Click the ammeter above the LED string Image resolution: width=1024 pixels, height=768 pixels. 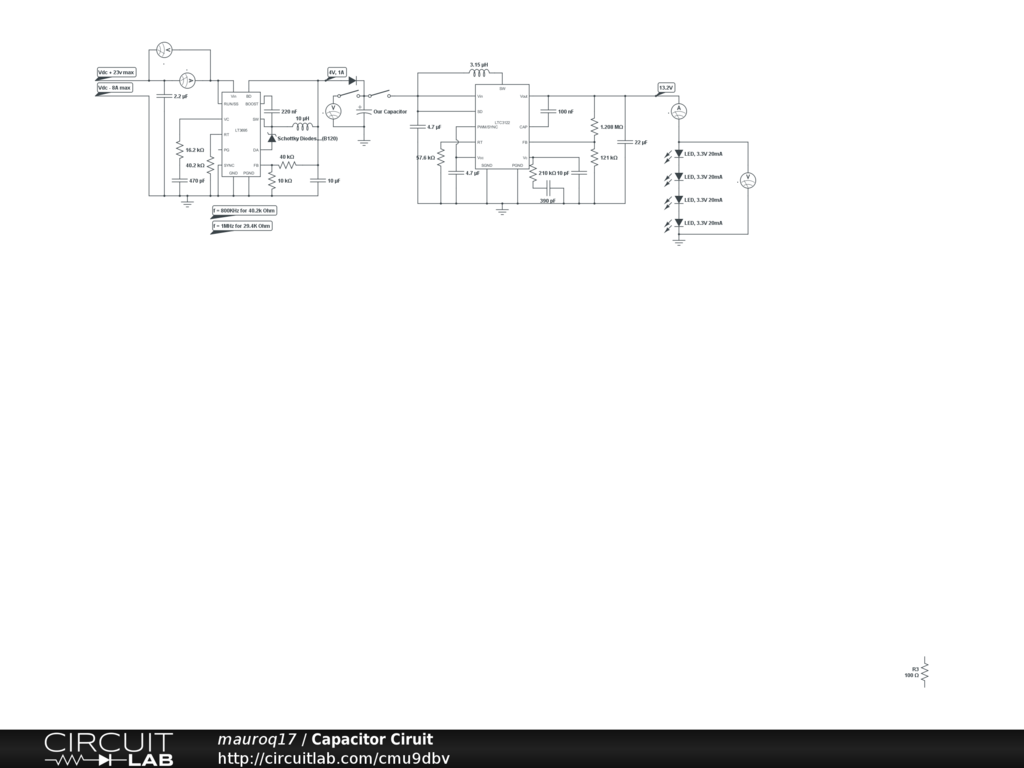[678, 109]
